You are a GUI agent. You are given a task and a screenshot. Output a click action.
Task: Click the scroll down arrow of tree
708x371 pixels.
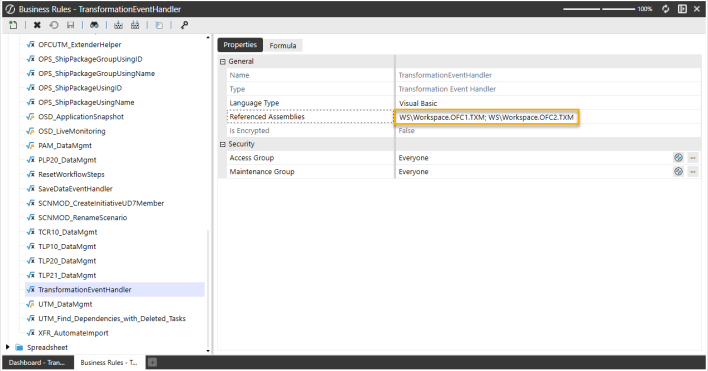(x=208, y=351)
